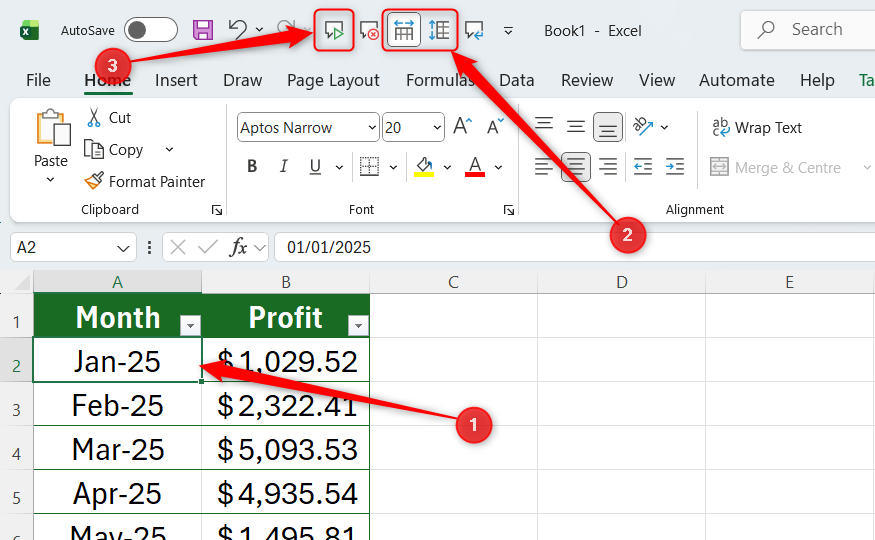The width and height of the screenshot is (875, 540).
Task: Open the Page Layout tab
Action: [333, 80]
